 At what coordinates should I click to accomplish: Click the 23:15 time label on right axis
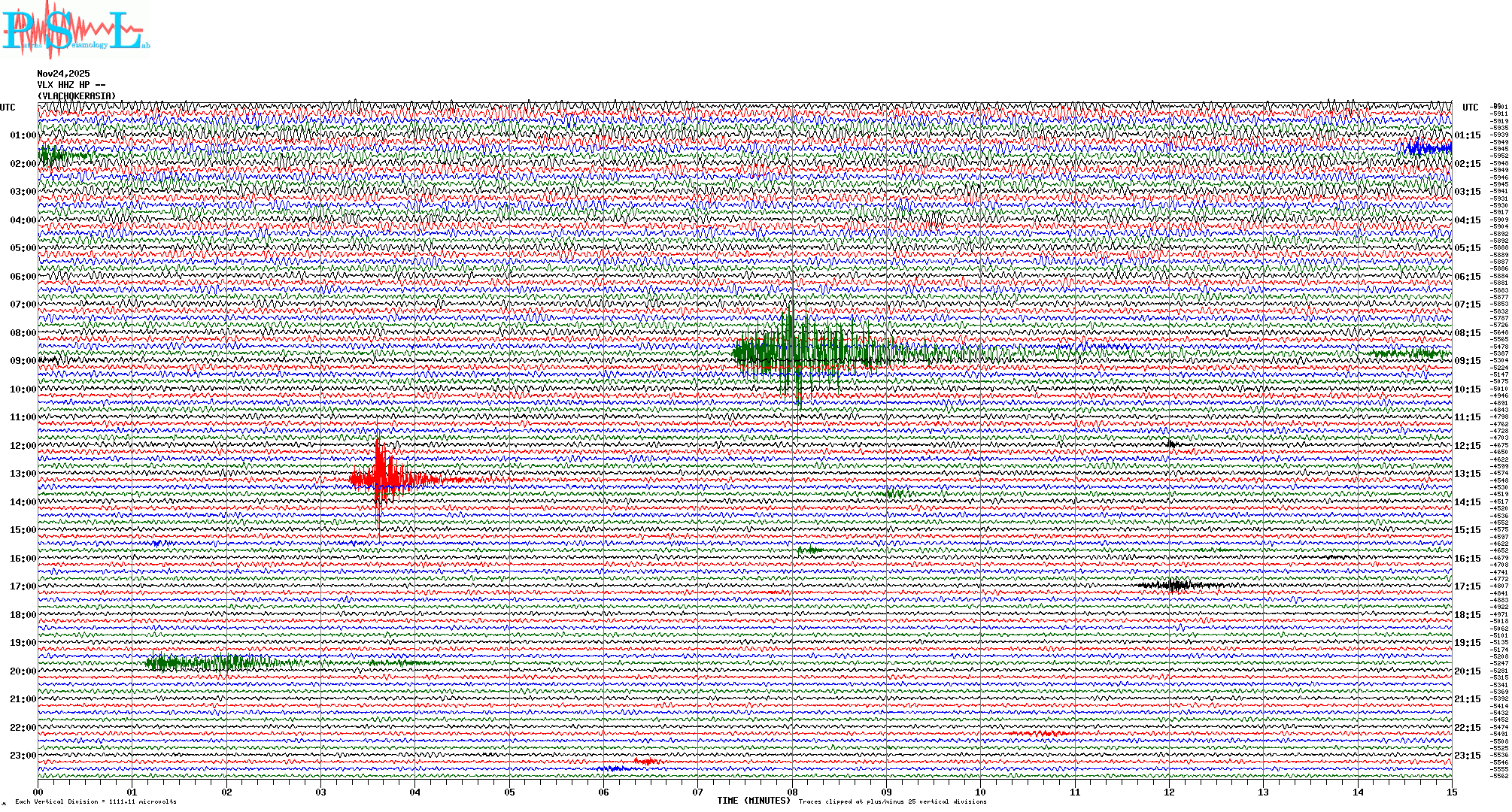tap(1467, 756)
